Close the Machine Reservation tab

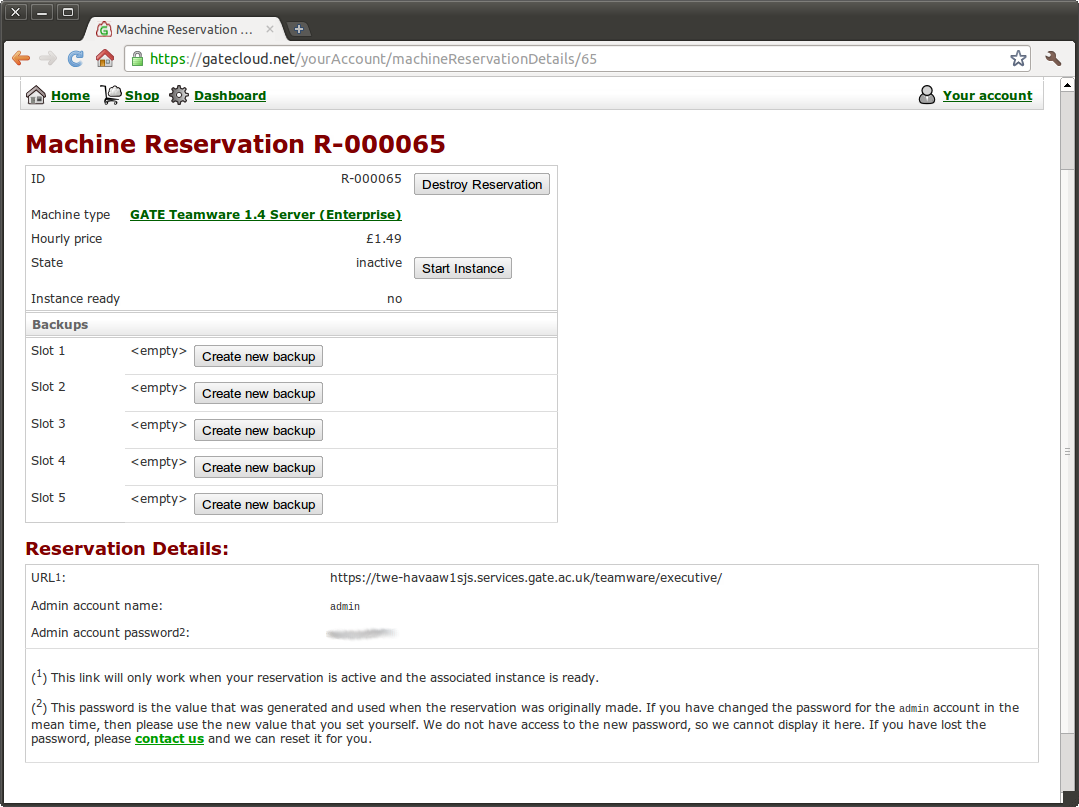[270, 29]
